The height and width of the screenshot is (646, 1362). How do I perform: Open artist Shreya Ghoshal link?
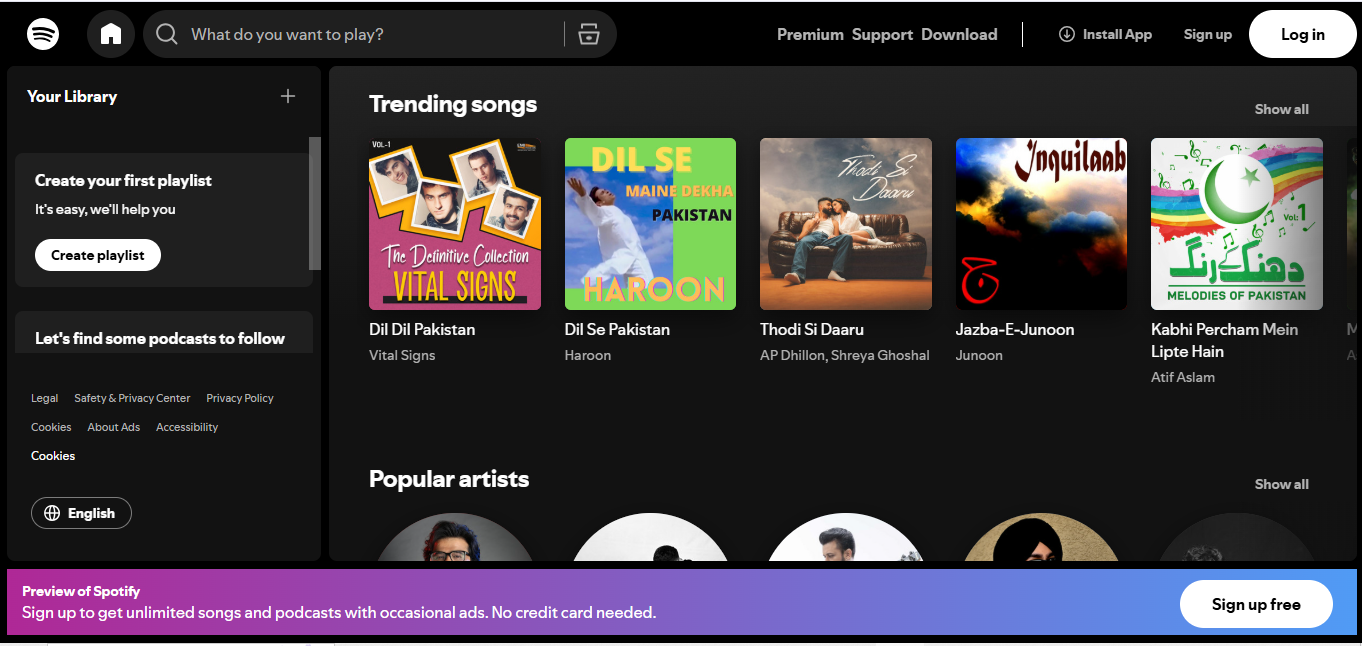pos(882,355)
